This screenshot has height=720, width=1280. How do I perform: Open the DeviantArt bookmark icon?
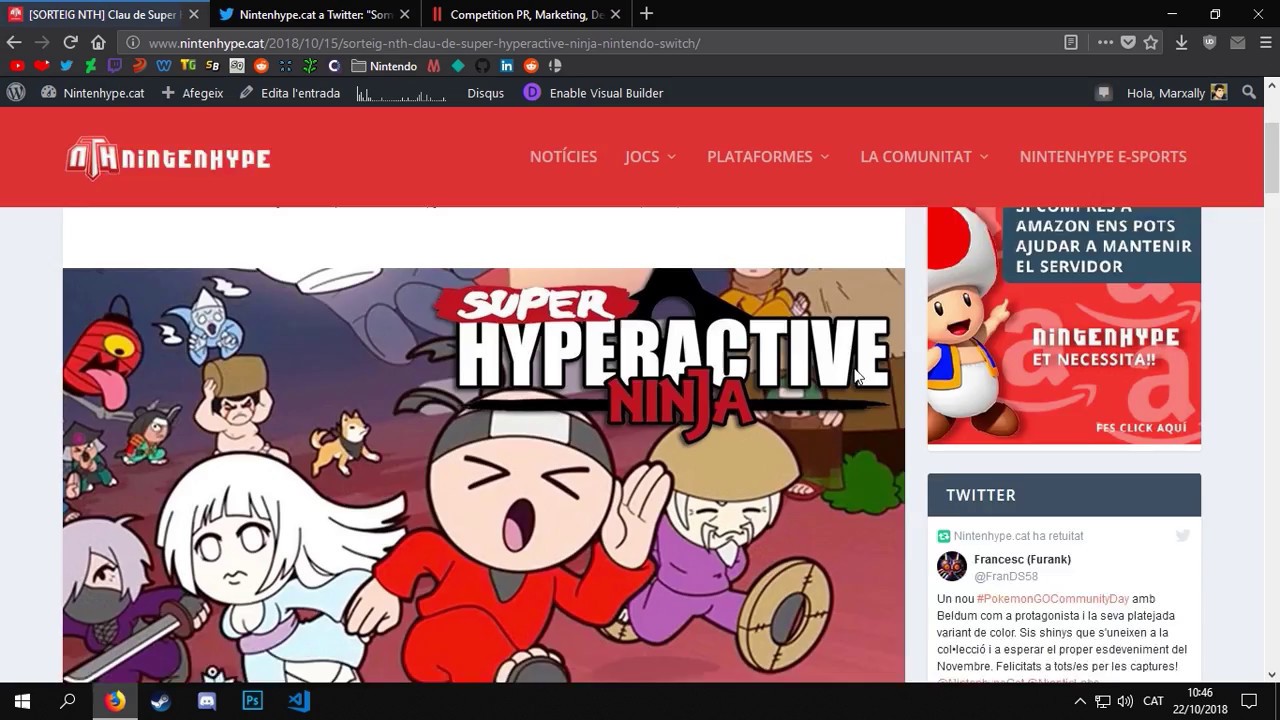90,66
